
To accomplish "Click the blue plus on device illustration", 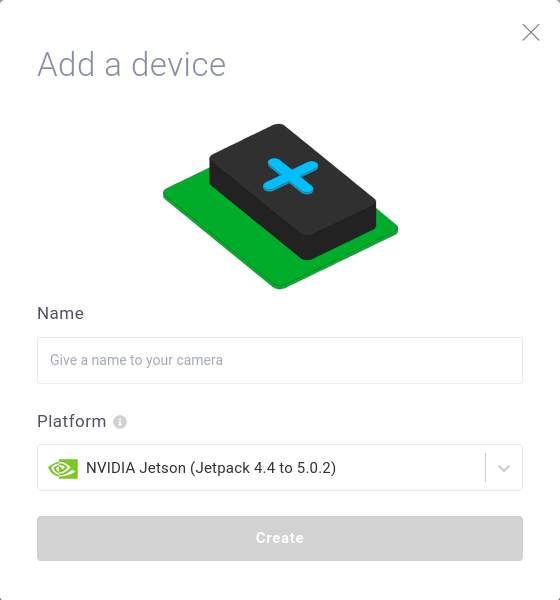I will 291,176.
